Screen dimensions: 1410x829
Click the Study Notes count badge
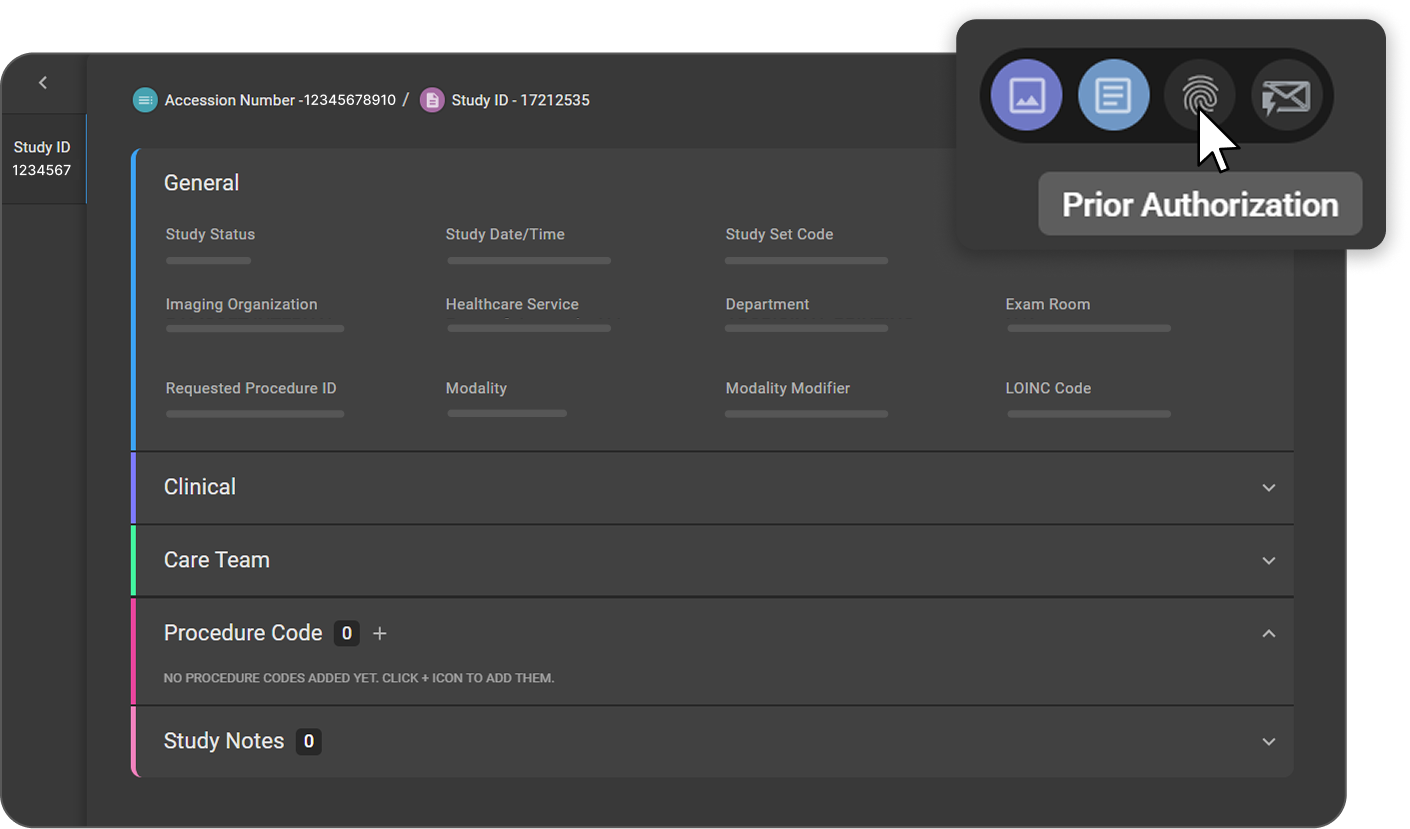click(308, 741)
